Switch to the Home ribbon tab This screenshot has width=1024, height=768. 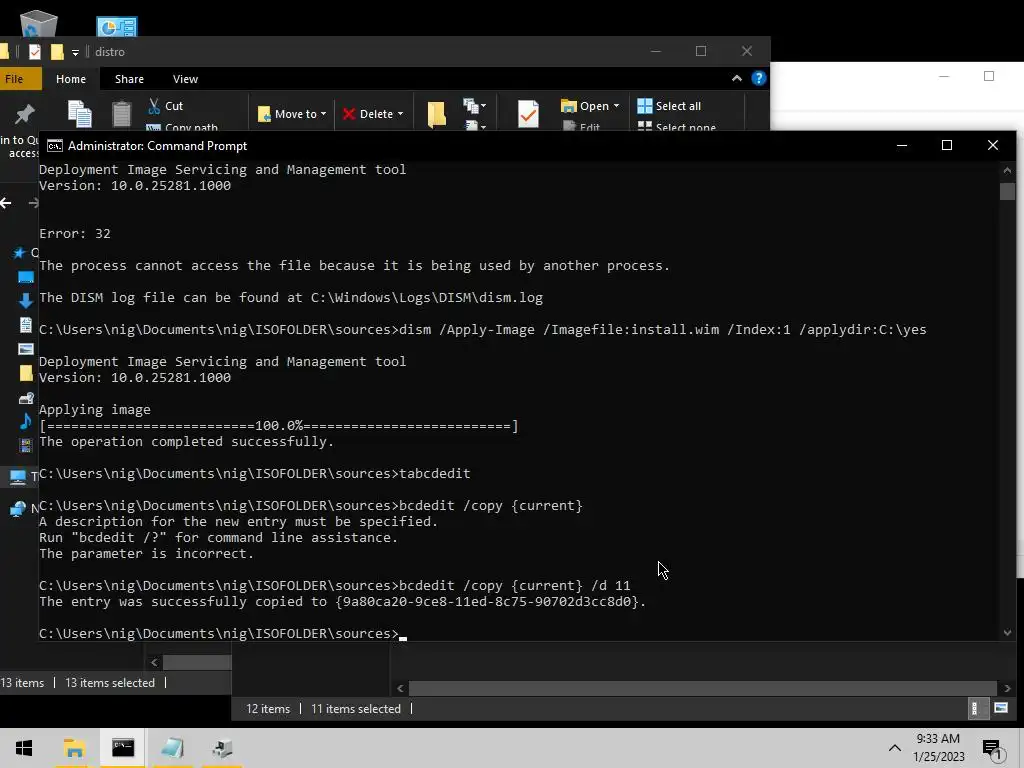coord(71,79)
